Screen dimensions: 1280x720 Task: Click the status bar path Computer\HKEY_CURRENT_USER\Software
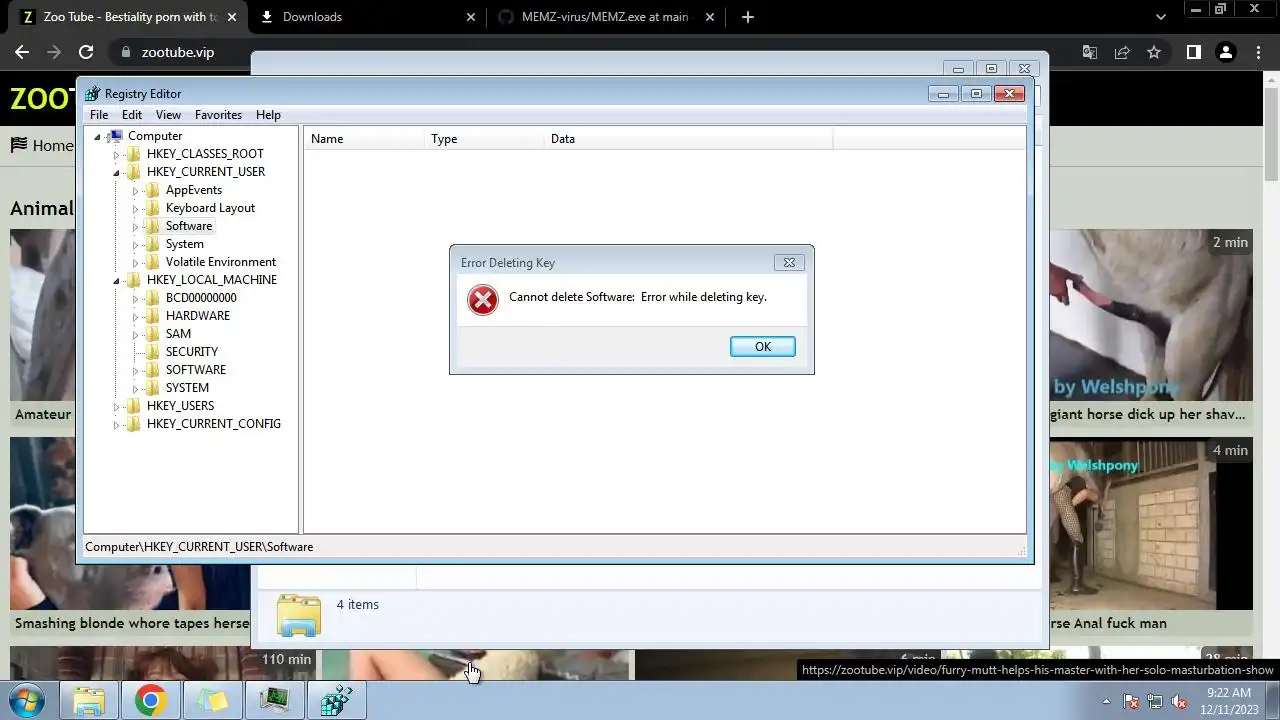[x=199, y=547]
